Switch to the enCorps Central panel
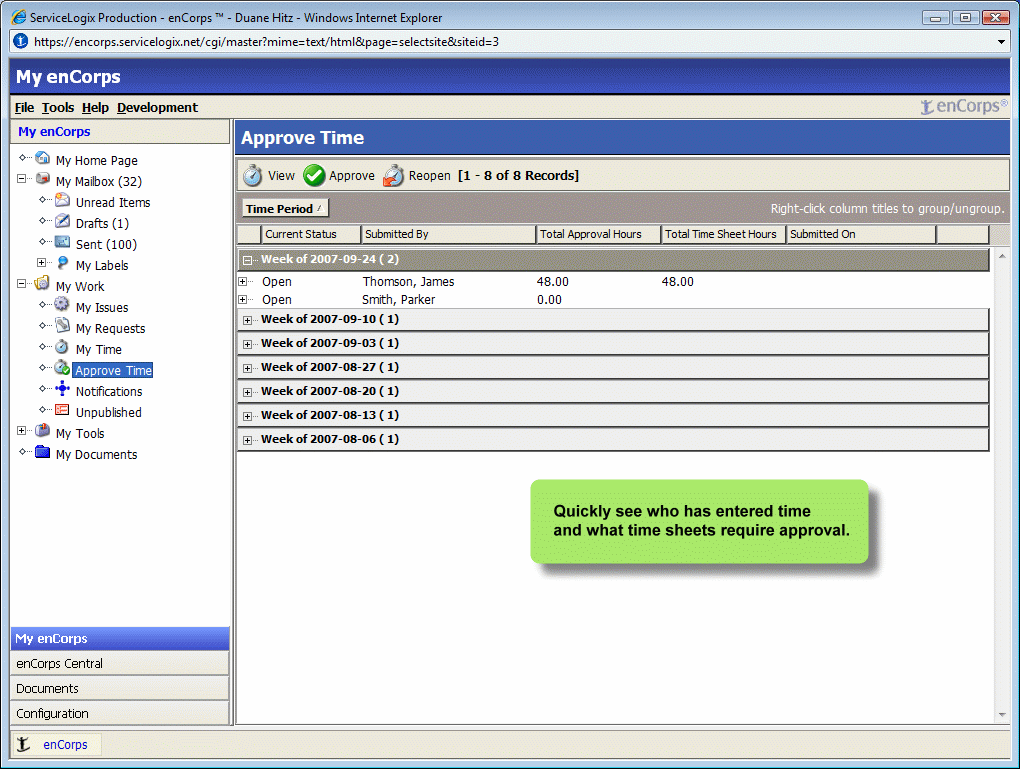Screen dimensions: 1020x769 (x=120, y=664)
